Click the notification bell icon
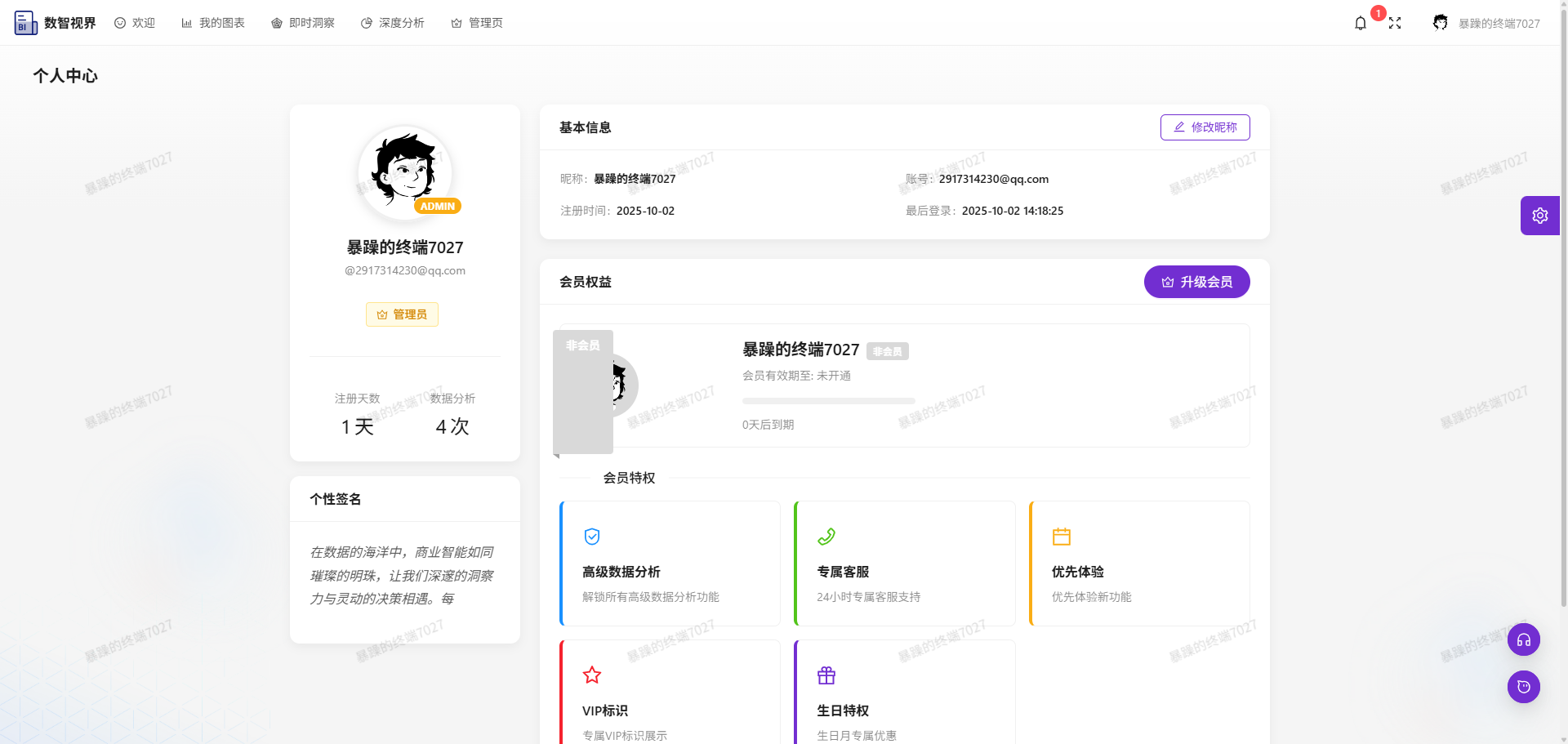1568x744 pixels. click(1360, 23)
